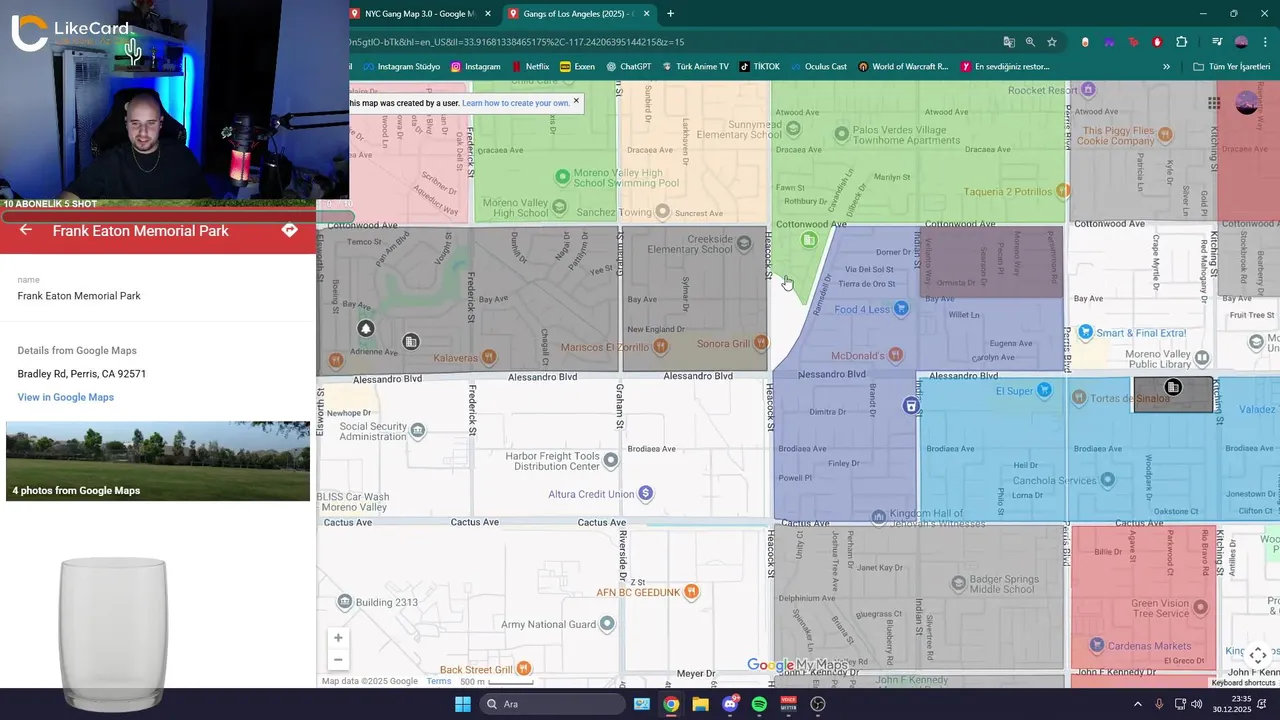Close the 'map was created by a user' notice
The width and height of the screenshot is (1280, 720).
[576, 101]
